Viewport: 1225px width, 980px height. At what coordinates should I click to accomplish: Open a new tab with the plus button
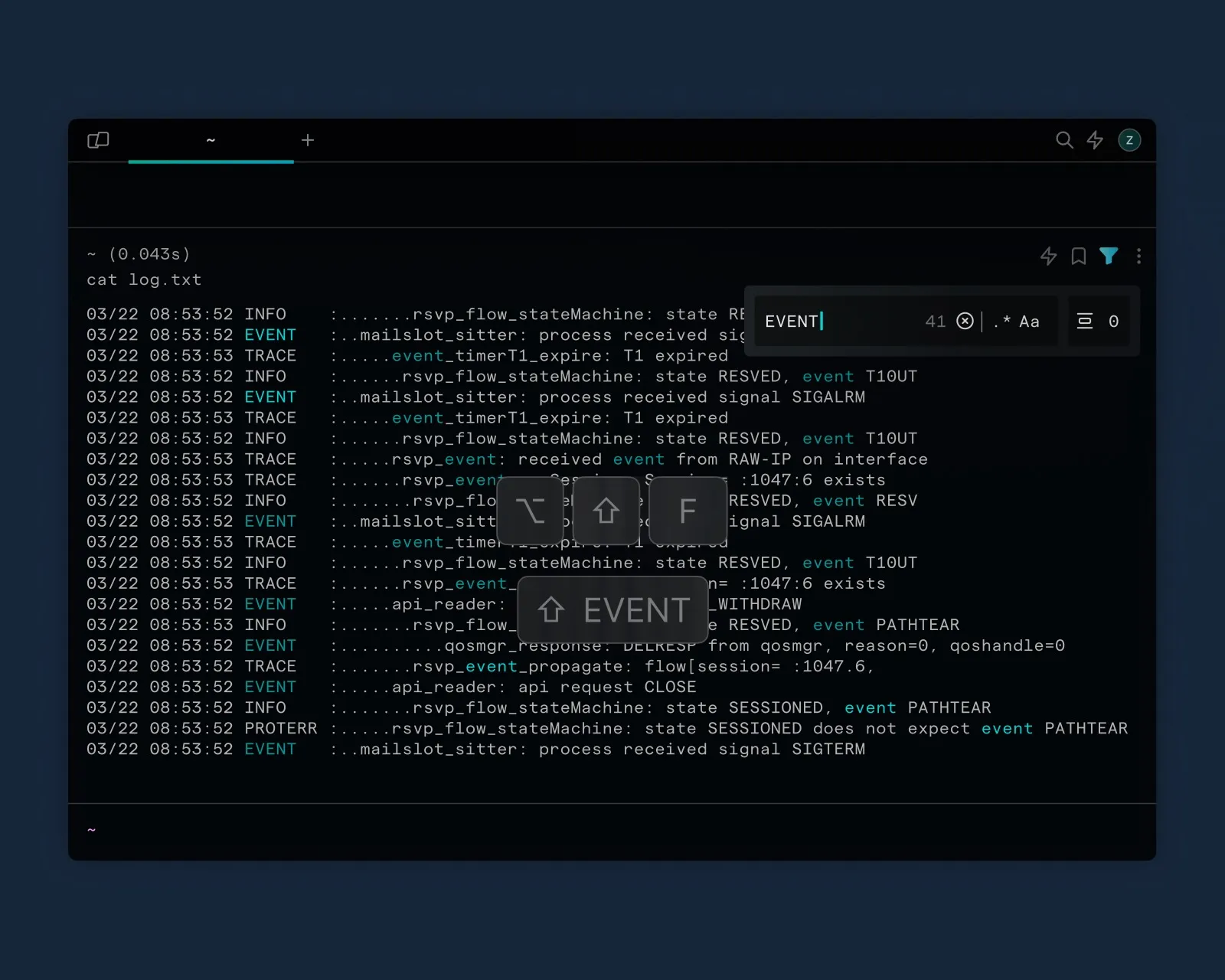[x=308, y=140]
